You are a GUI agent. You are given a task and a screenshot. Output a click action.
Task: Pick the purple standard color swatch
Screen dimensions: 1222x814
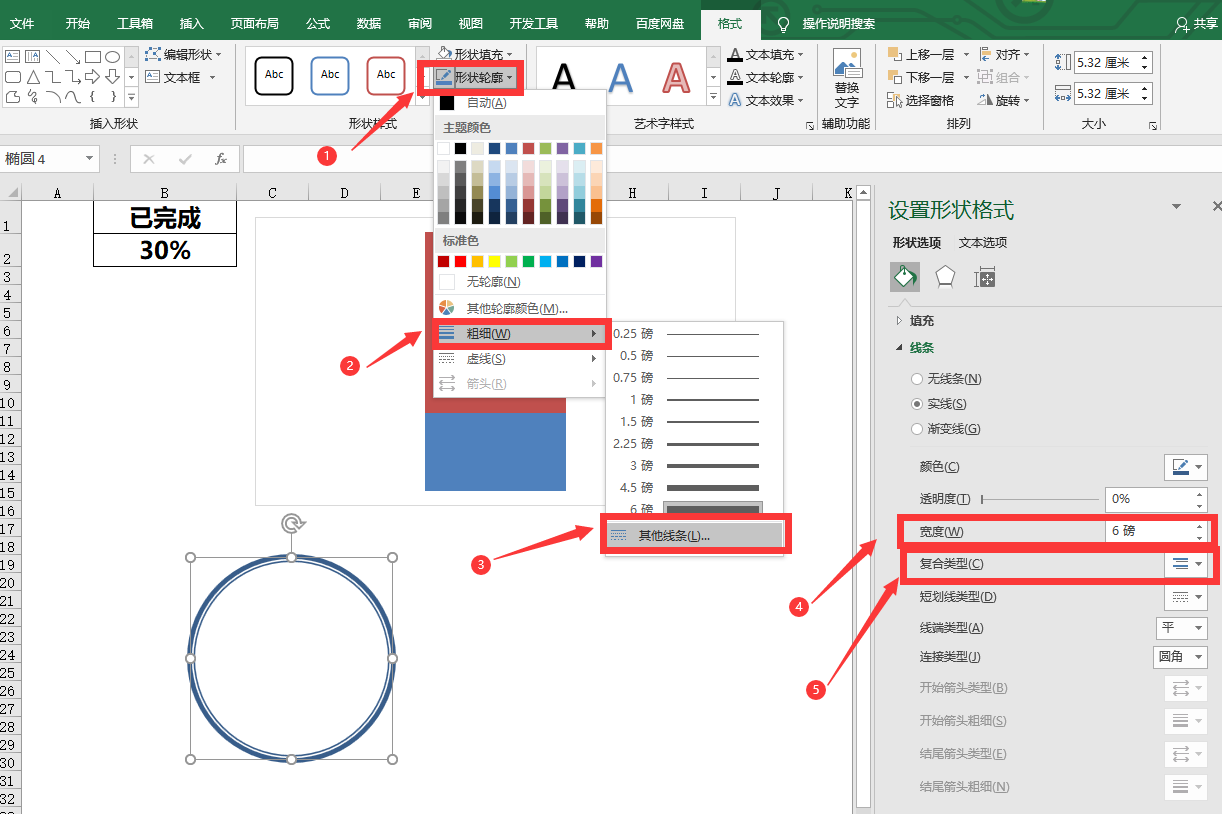596,261
